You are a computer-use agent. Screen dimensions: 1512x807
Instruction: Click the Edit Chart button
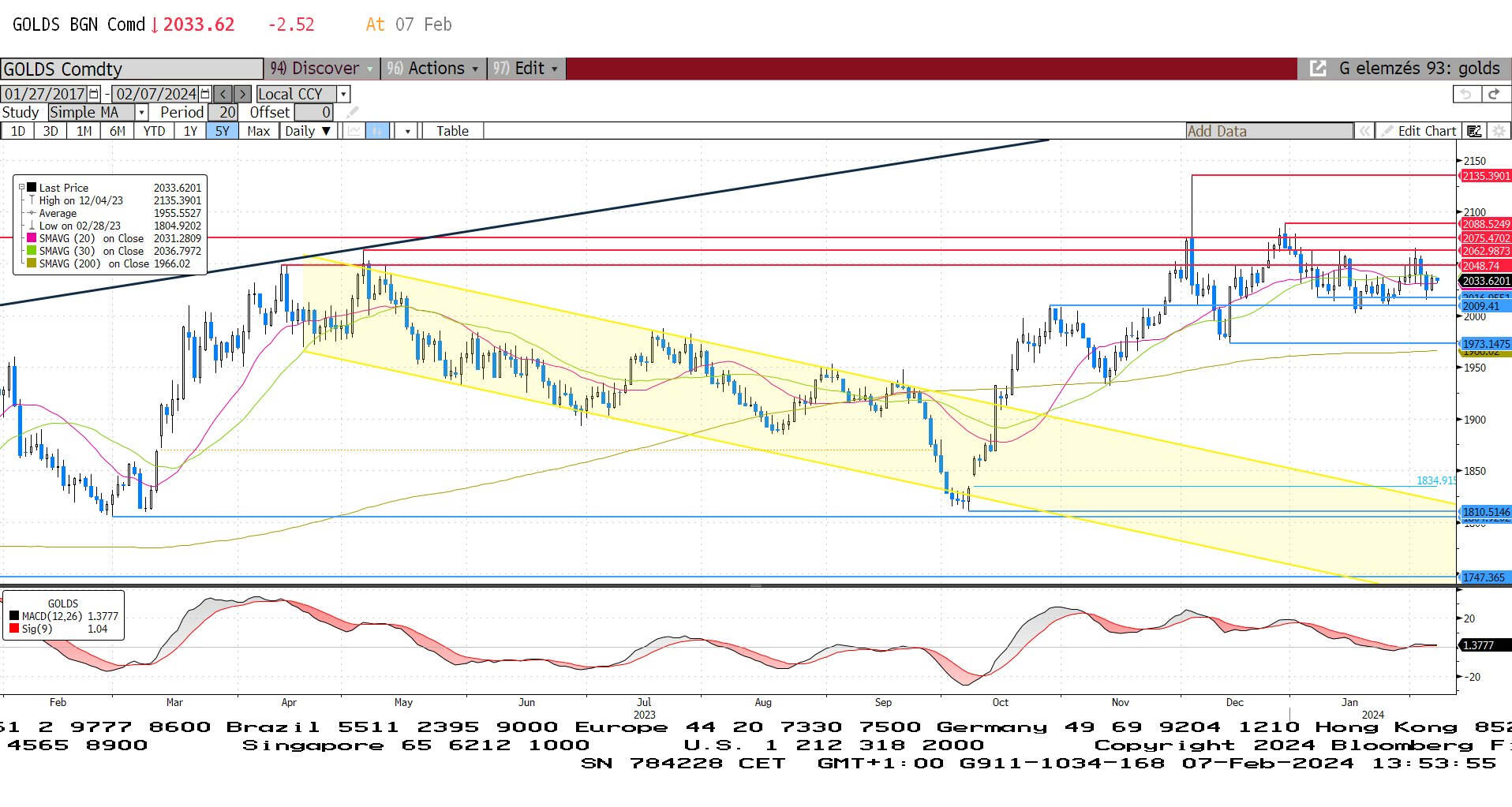pyautogui.click(x=1418, y=131)
